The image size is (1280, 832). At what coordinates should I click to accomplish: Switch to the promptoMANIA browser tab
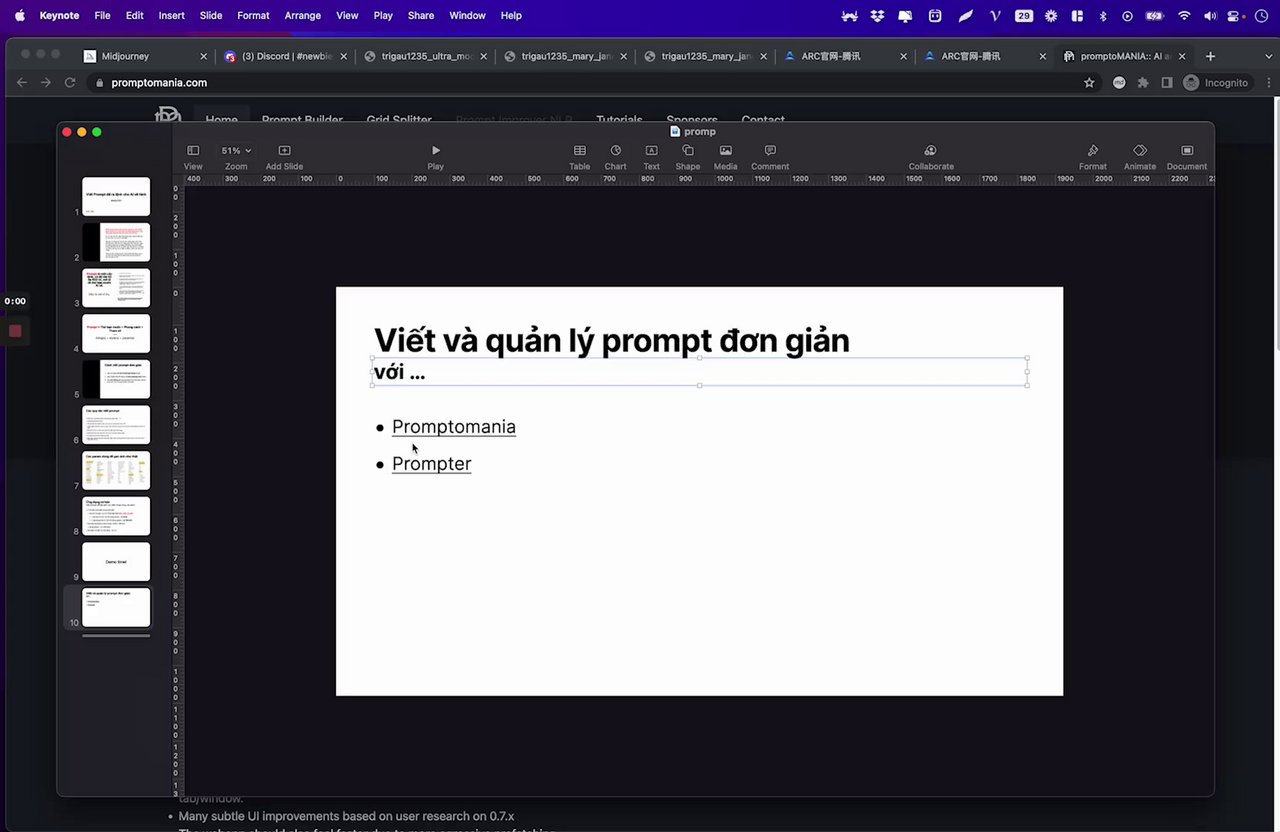1124,56
